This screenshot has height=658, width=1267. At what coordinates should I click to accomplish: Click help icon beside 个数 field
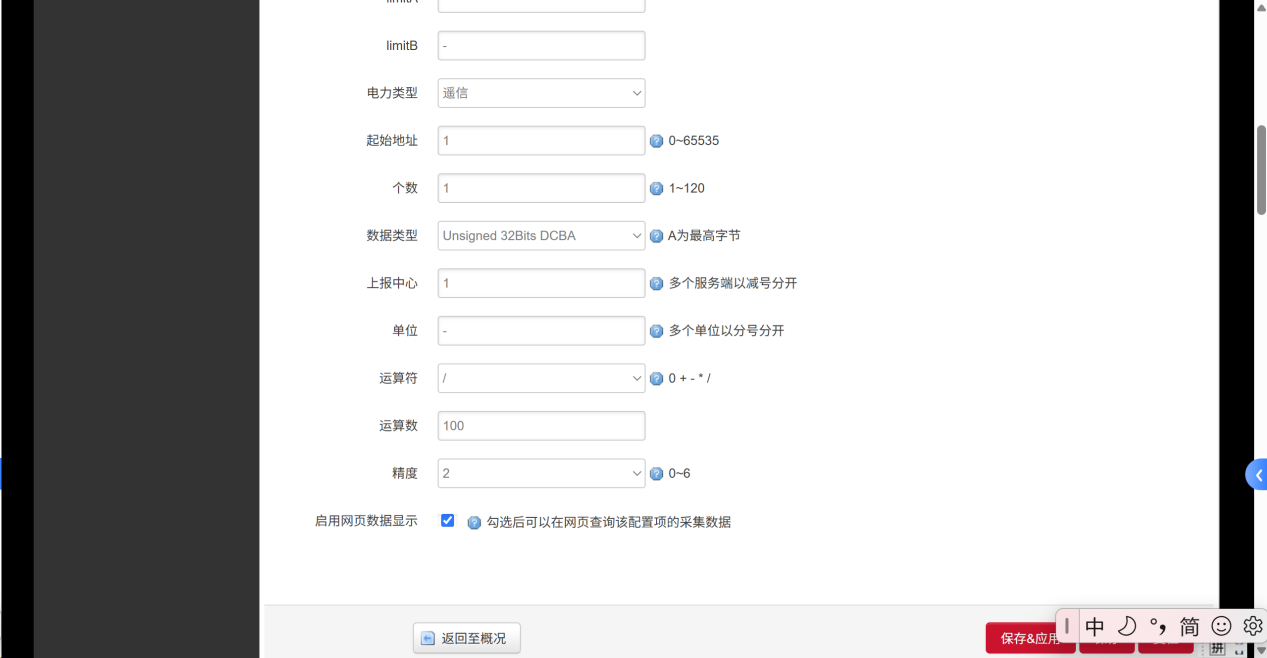(x=656, y=188)
